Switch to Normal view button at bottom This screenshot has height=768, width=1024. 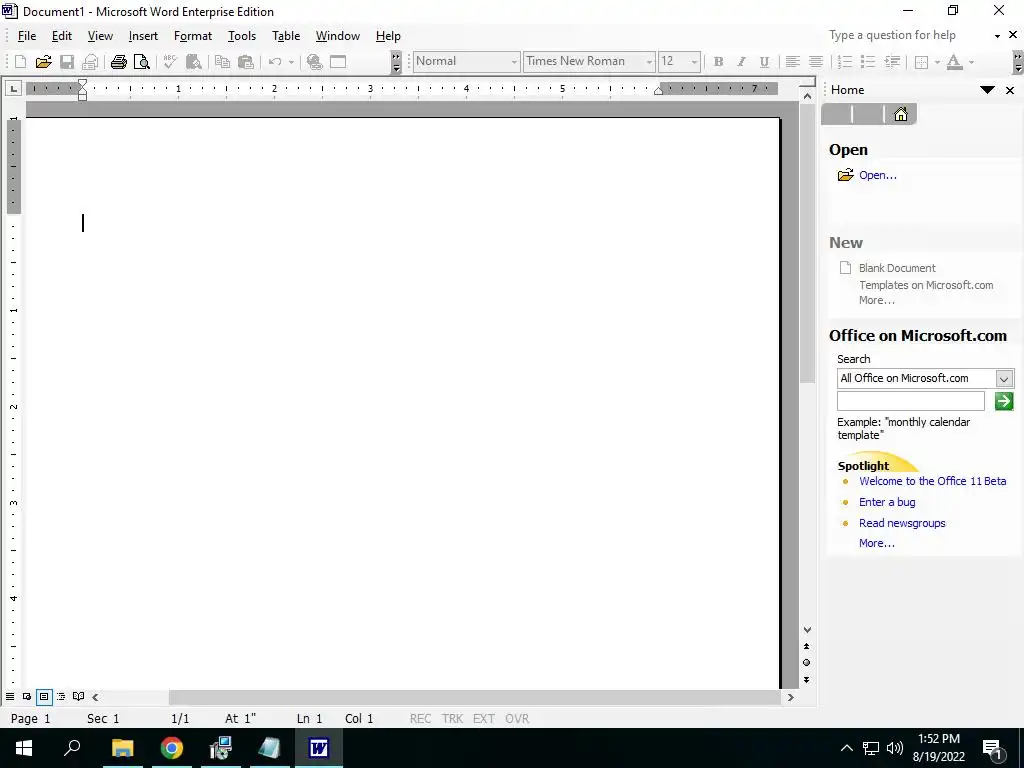[x=10, y=697]
